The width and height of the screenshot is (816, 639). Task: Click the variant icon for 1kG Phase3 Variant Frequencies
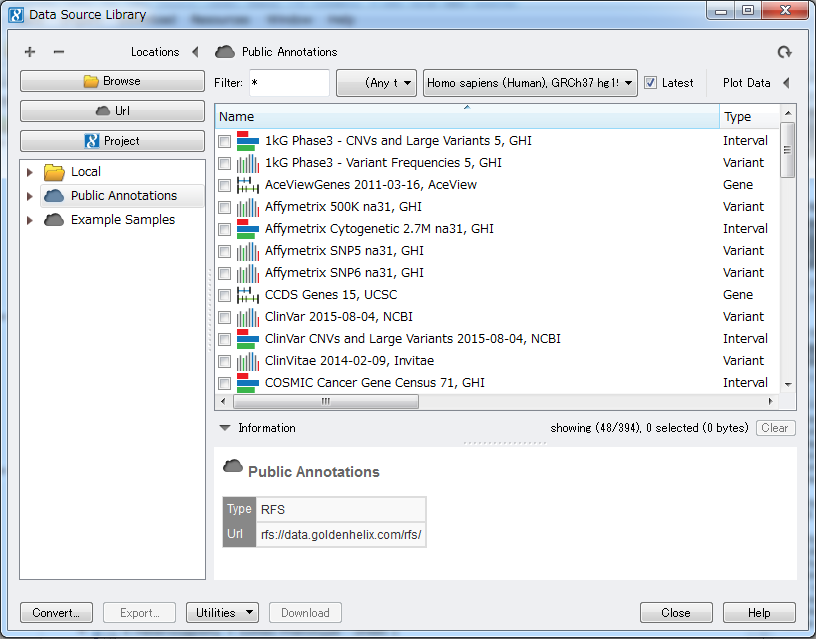[248, 163]
